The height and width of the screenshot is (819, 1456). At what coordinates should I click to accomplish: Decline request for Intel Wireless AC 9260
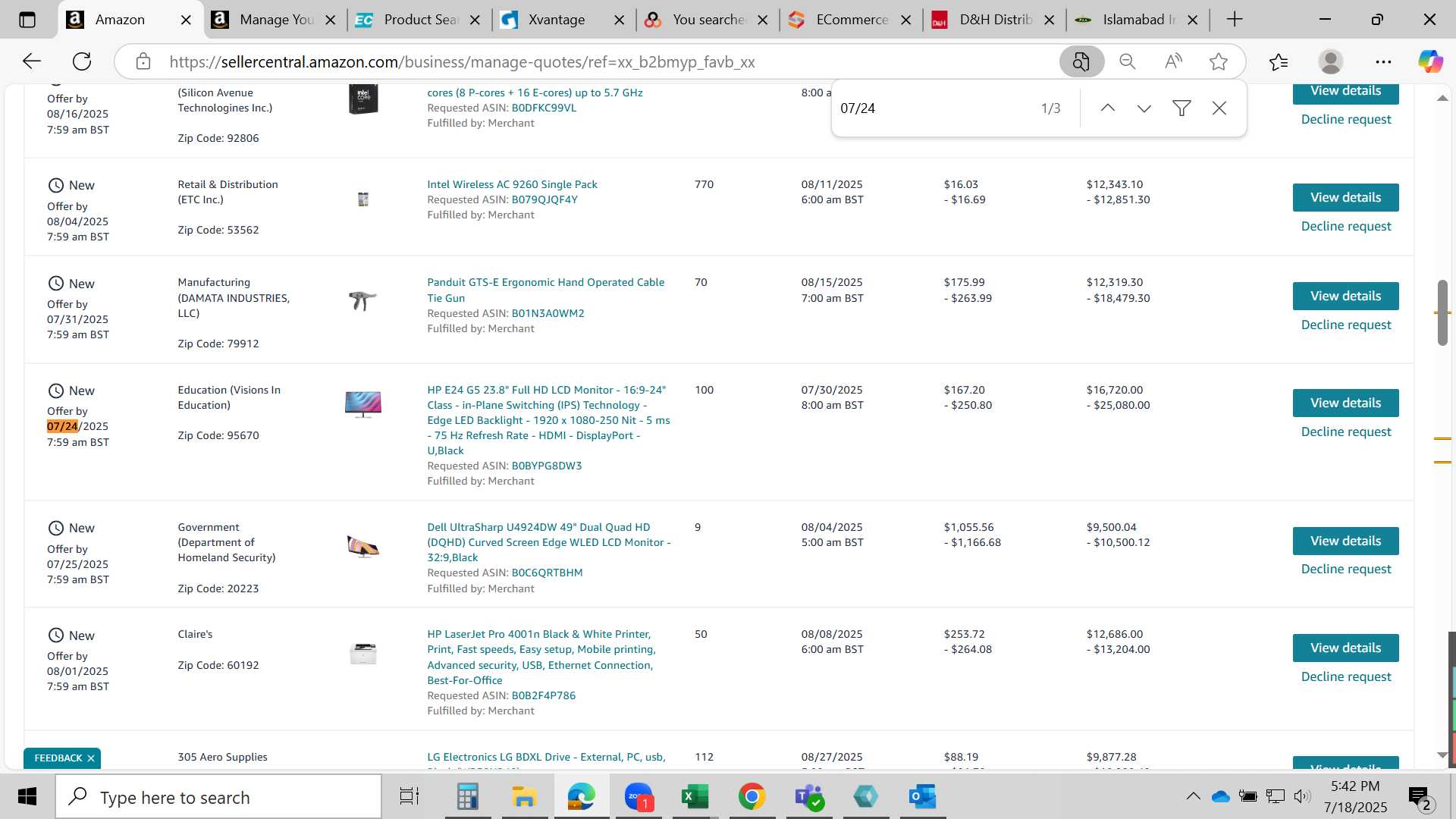(x=1345, y=227)
